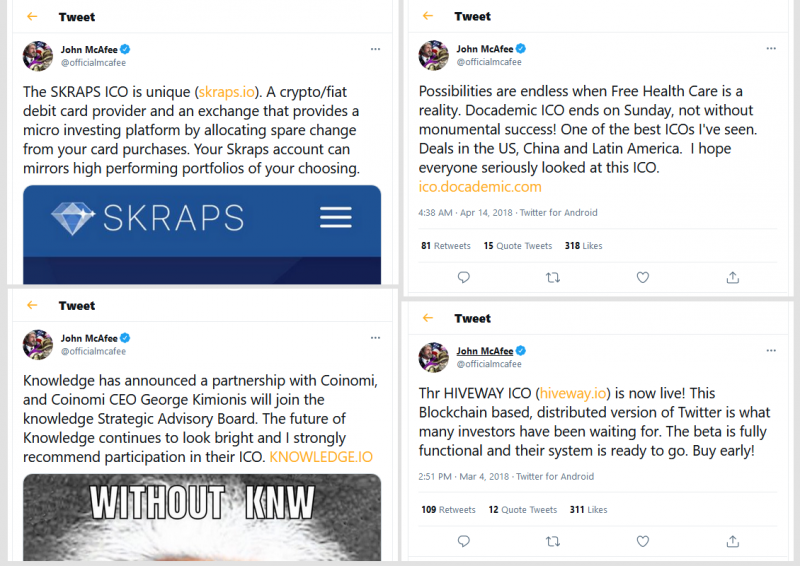The height and width of the screenshot is (566, 800).
Task: Visit the hiveway.io link
Action: 567,393
